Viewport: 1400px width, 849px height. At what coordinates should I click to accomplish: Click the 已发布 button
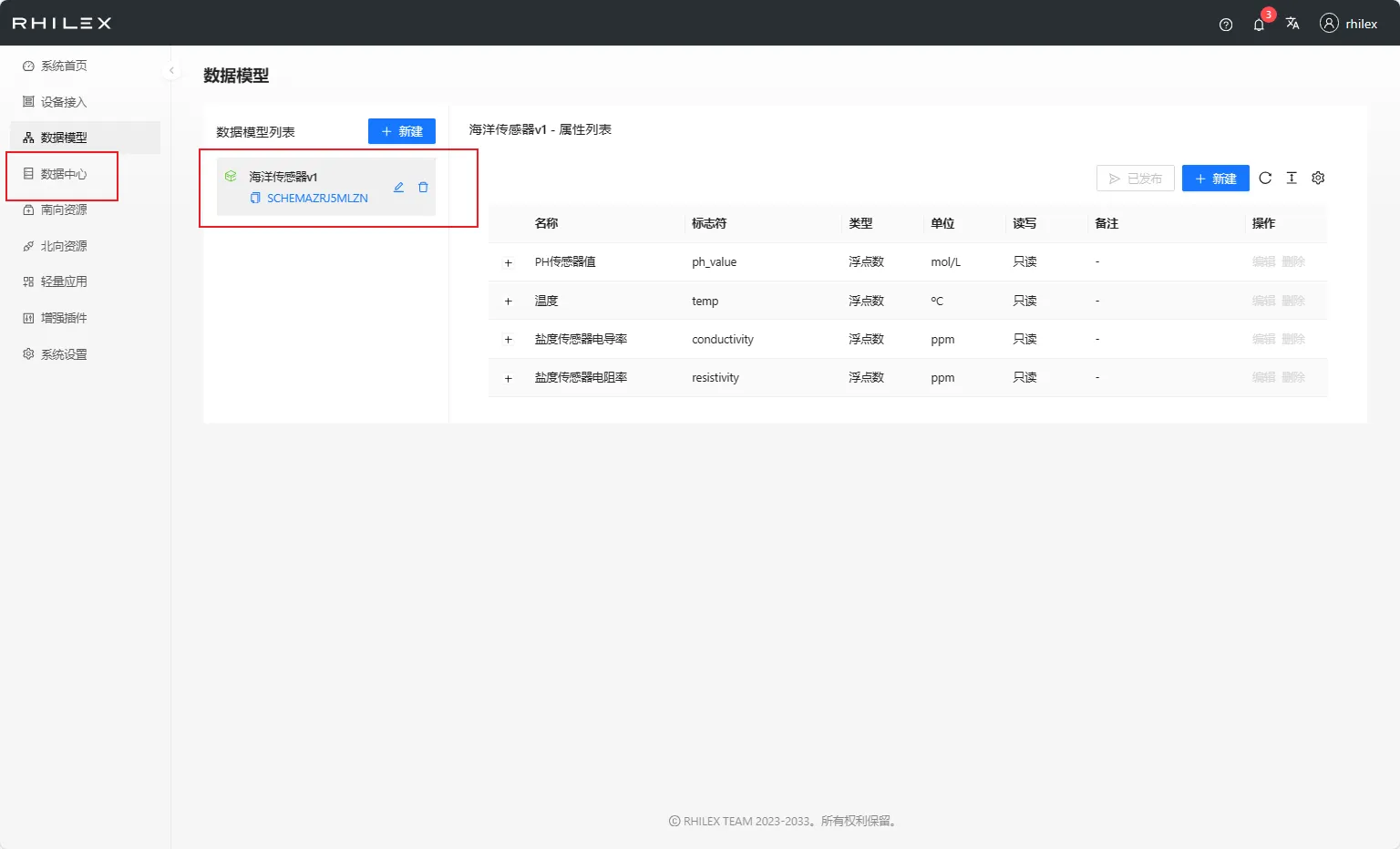(1136, 179)
